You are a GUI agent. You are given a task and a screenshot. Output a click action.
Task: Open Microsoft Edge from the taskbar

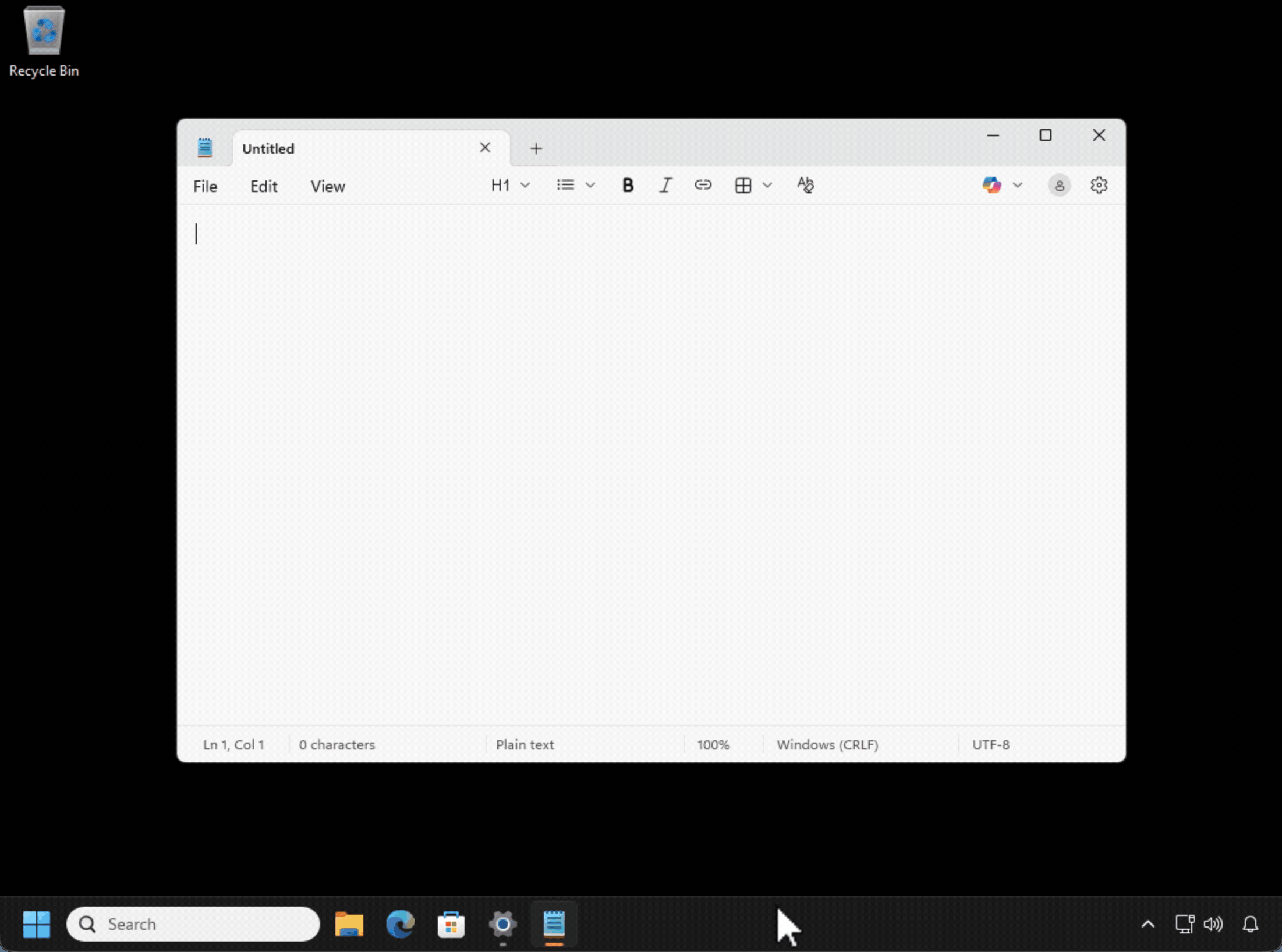400,924
